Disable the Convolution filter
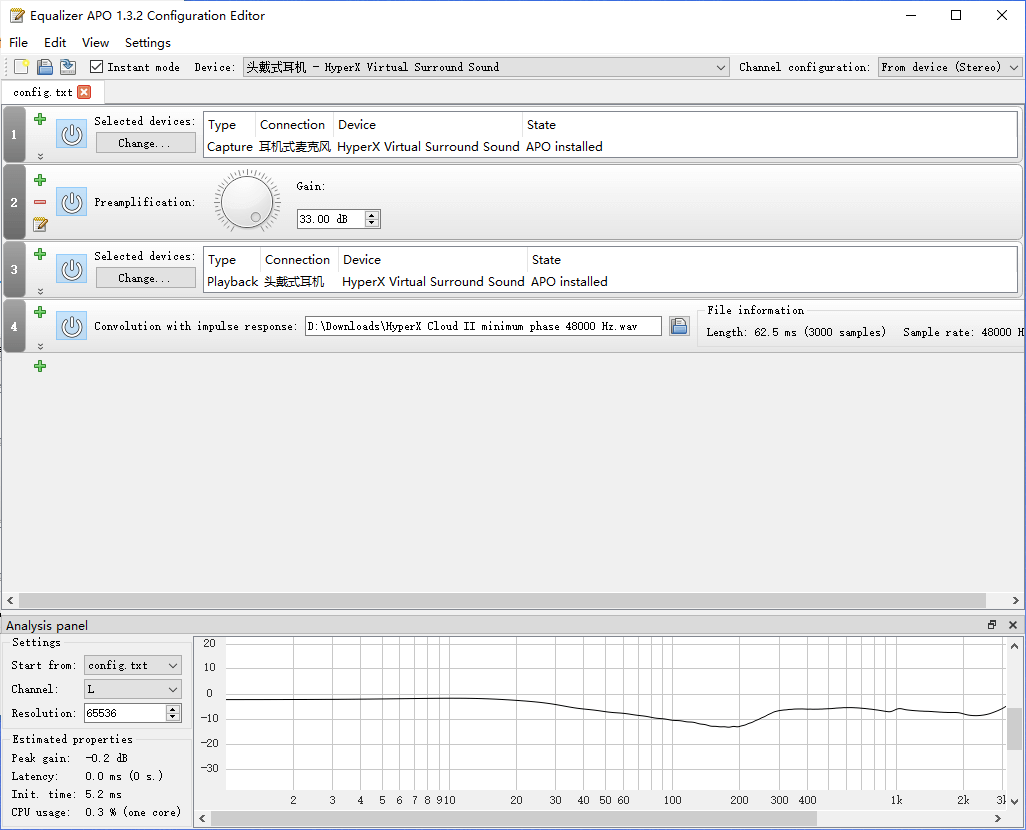 coord(71,325)
